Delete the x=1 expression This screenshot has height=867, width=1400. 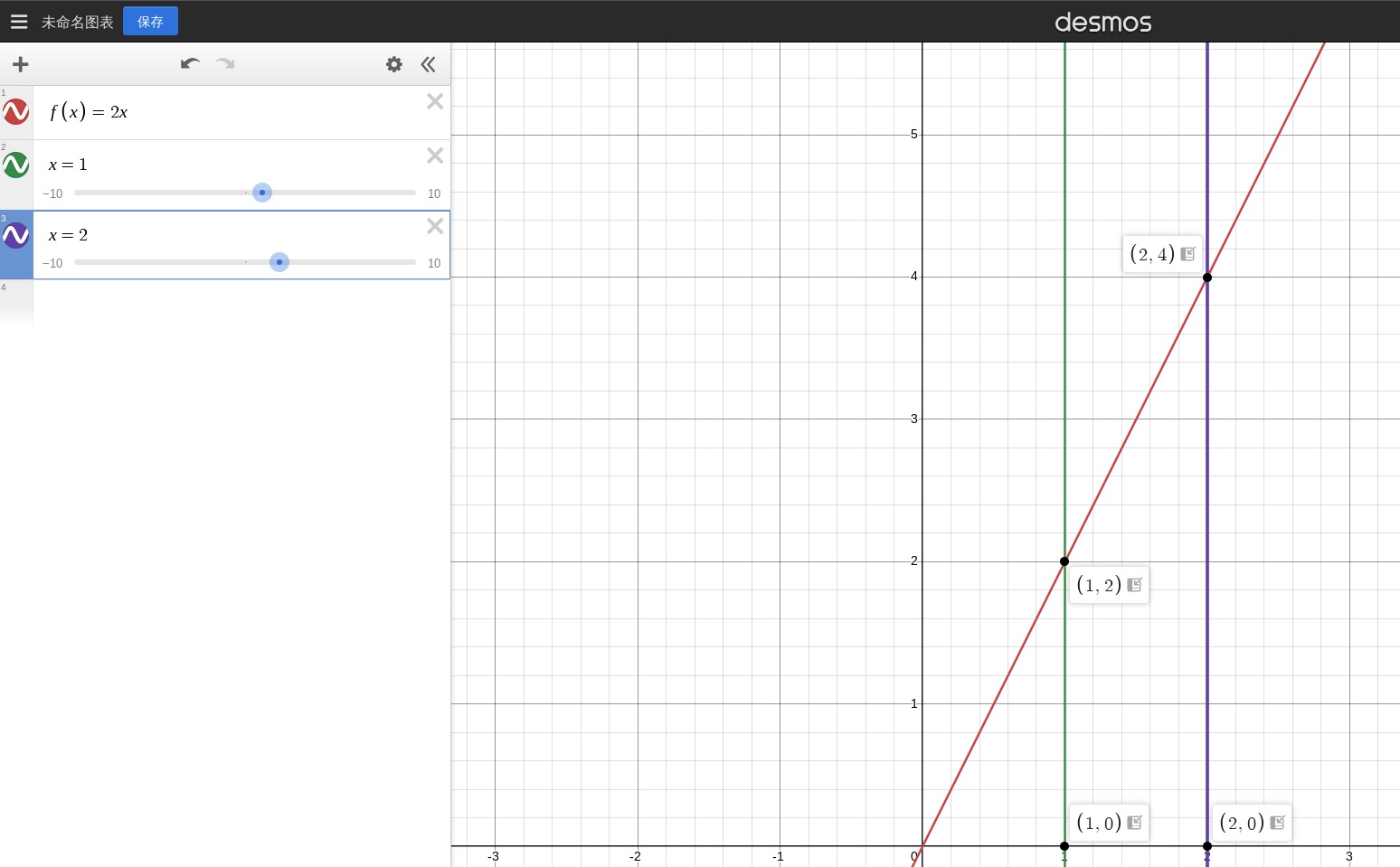pyautogui.click(x=435, y=155)
